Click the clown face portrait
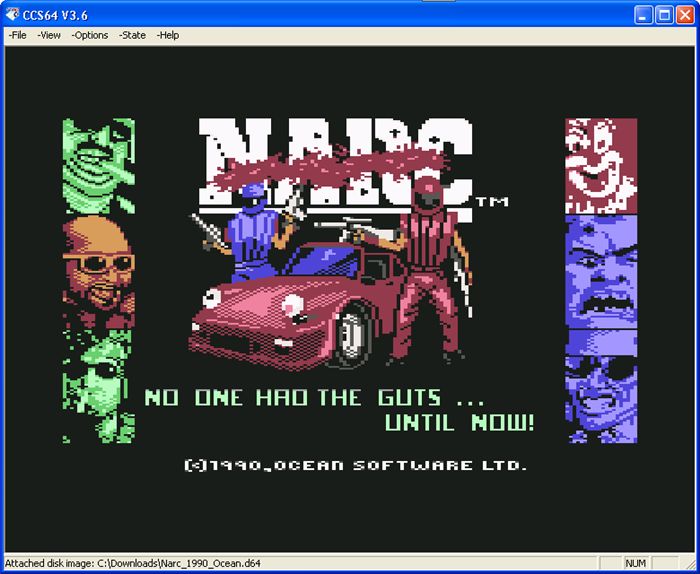 pyautogui.click(x=601, y=166)
